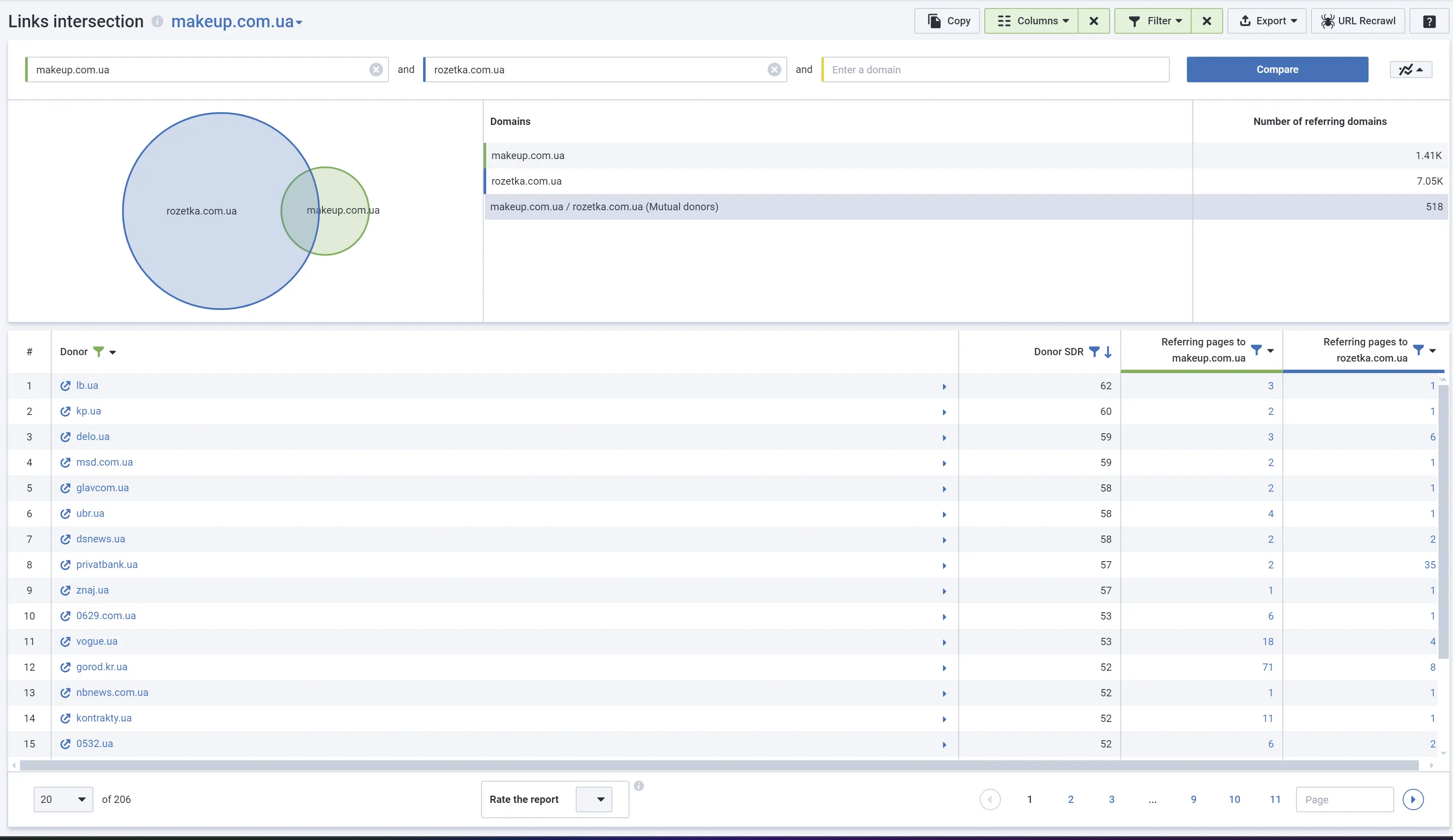Open the external link icon for vogue.ua

tap(65, 642)
